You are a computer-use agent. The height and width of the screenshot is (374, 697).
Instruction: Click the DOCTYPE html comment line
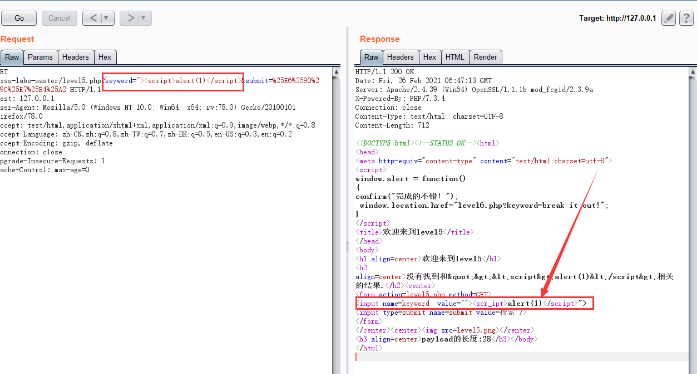427,143
